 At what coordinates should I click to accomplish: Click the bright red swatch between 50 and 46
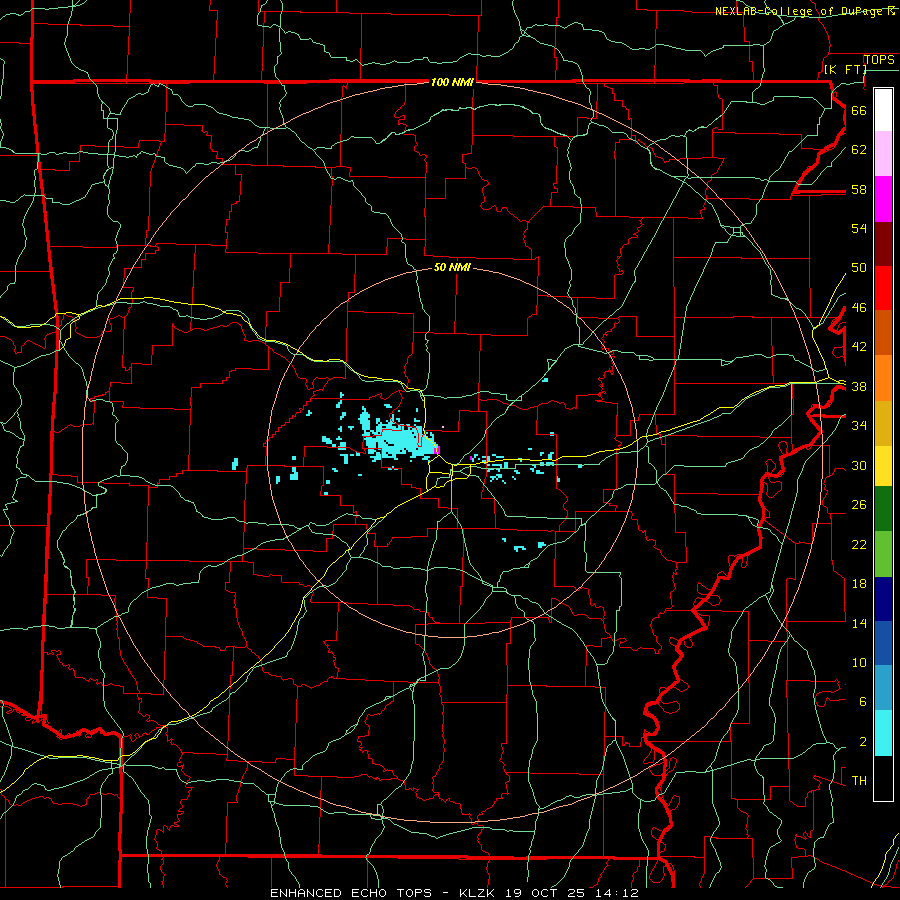[x=883, y=288]
